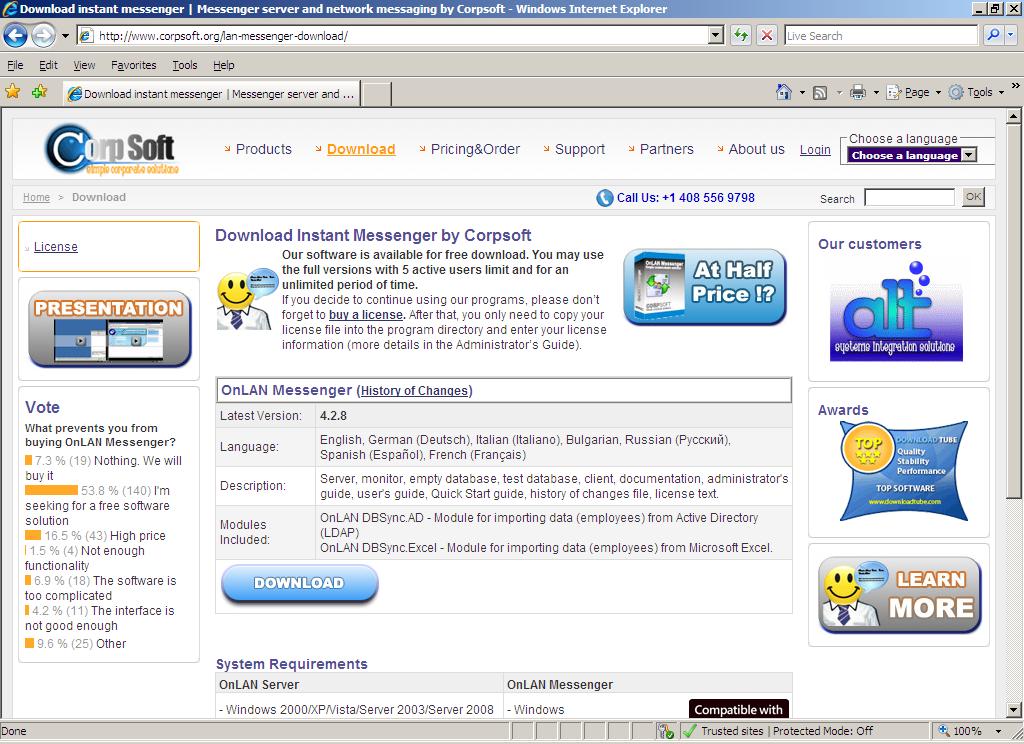Click the site Search input field
This screenshot has width=1024, height=744.
909,198
